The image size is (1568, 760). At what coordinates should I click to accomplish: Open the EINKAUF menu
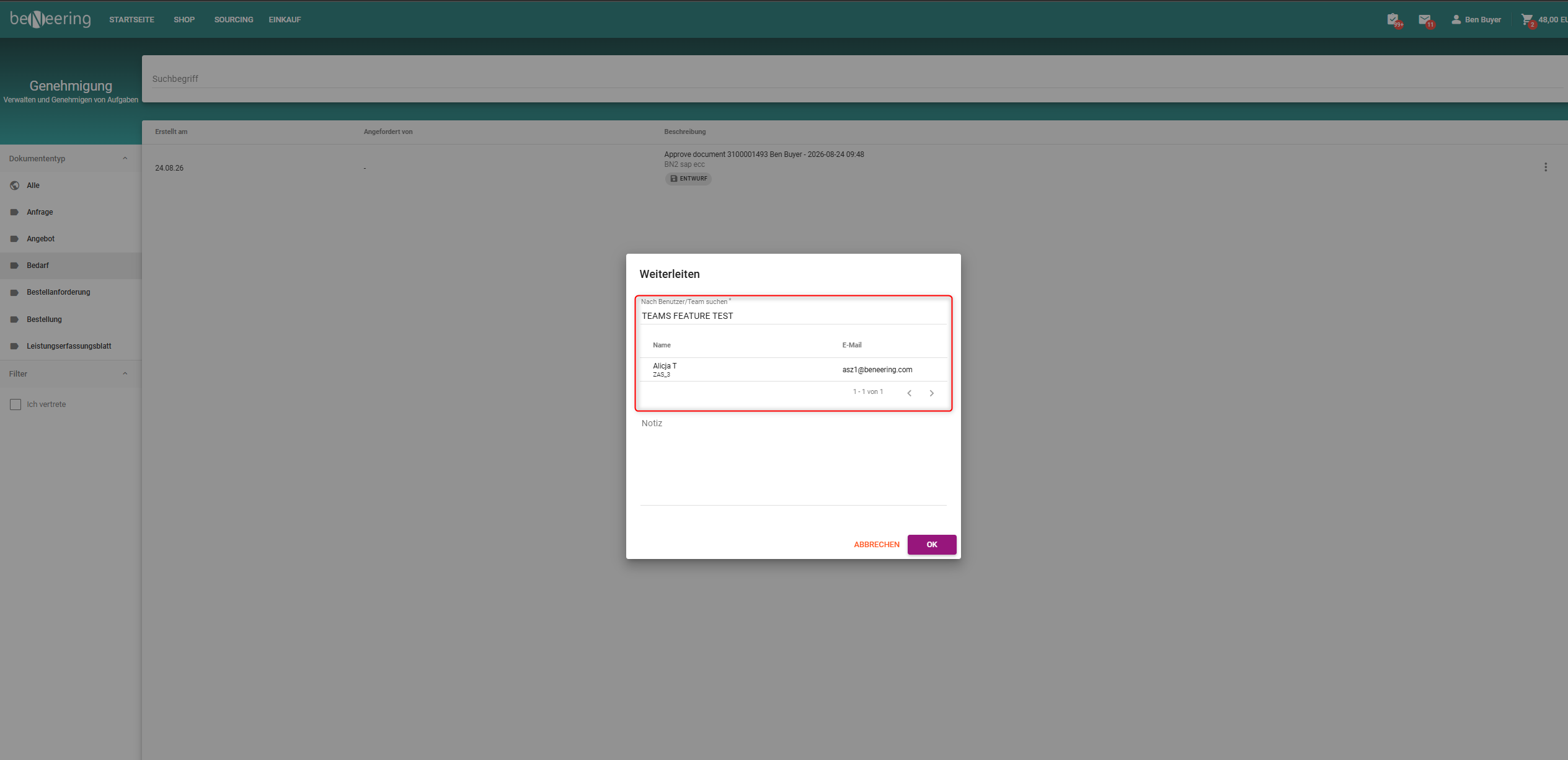tap(285, 20)
